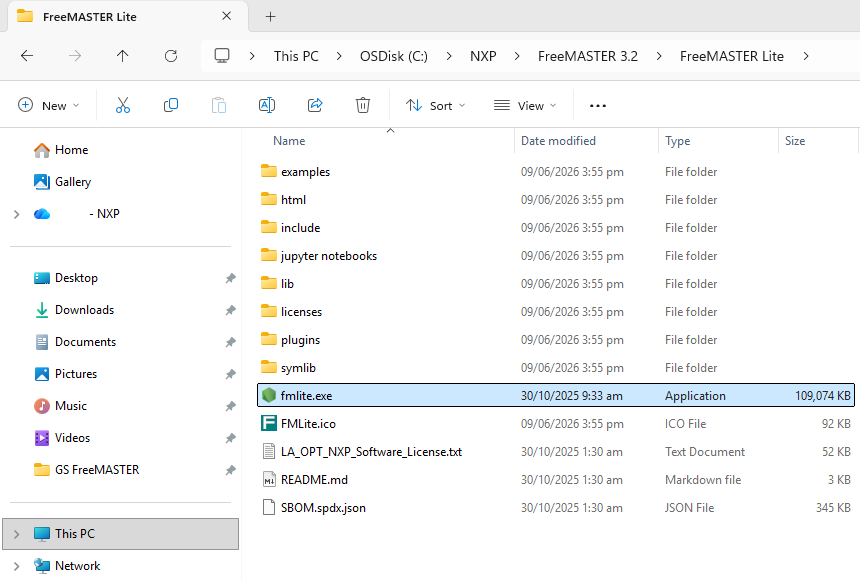Unpin Music using its pin icon
The image size is (860, 582).
(x=230, y=406)
